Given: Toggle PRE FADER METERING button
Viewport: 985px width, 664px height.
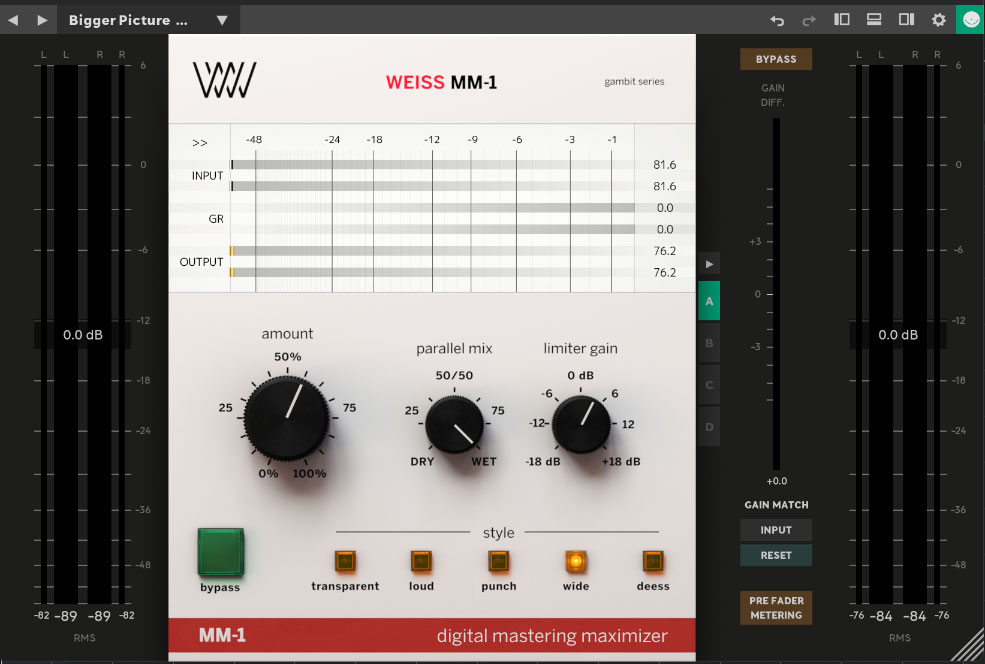Looking at the screenshot, I should [776, 608].
